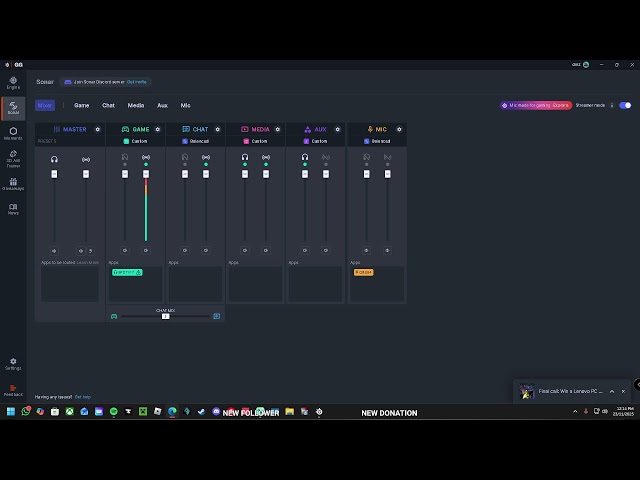Open the 3D Aim Trainer sidebar icon
The height and width of the screenshot is (480, 640).
pyautogui.click(x=13, y=157)
